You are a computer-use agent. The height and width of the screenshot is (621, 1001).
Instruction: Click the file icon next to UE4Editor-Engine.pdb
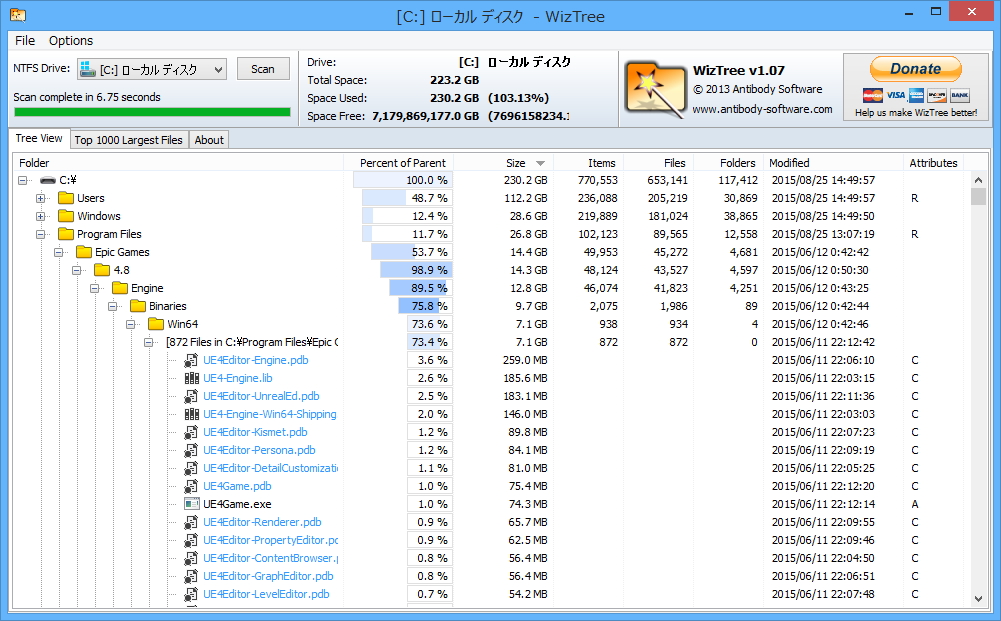click(190, 360)
